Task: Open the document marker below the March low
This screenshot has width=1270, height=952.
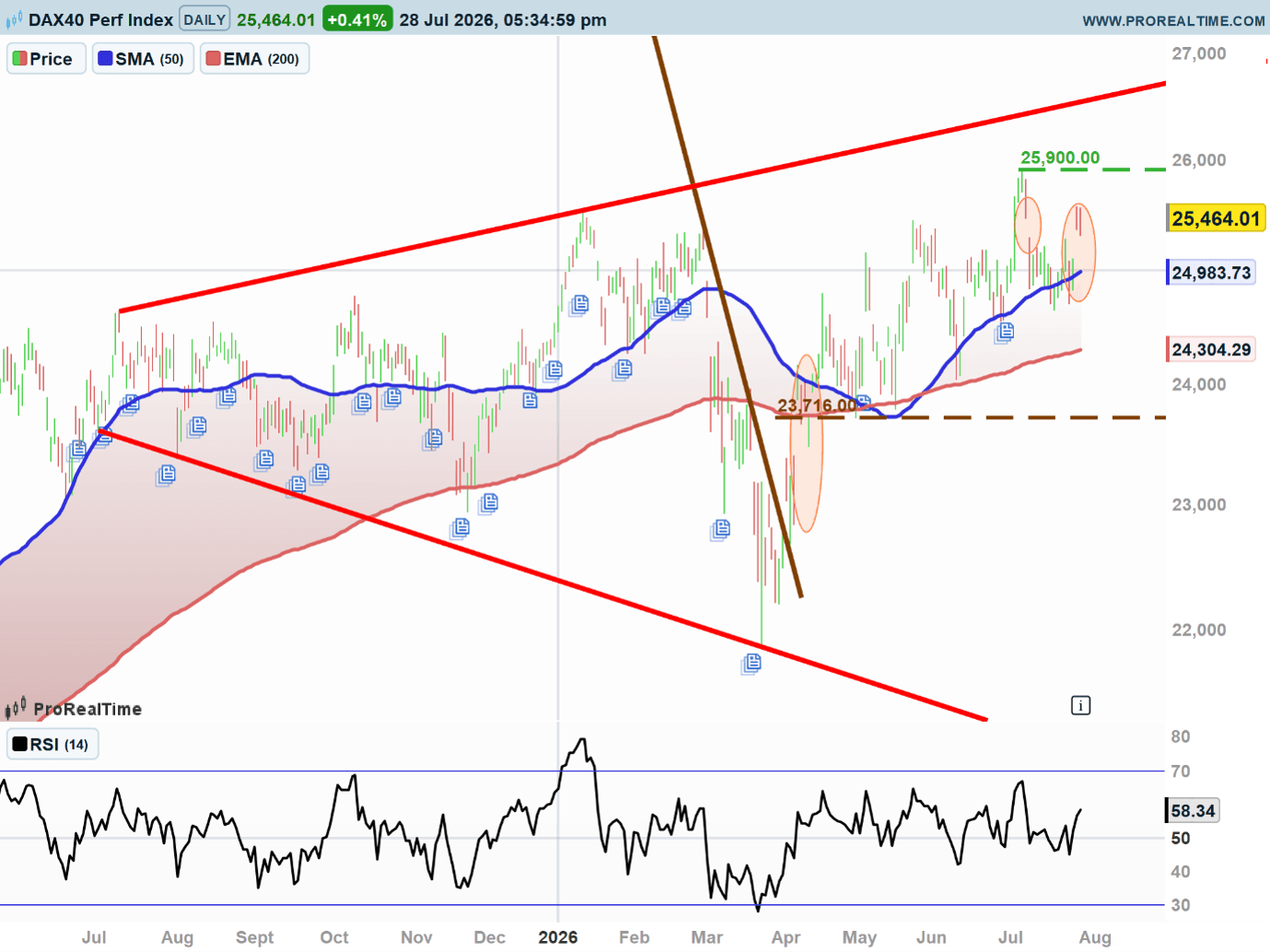Action: [752, 663]
